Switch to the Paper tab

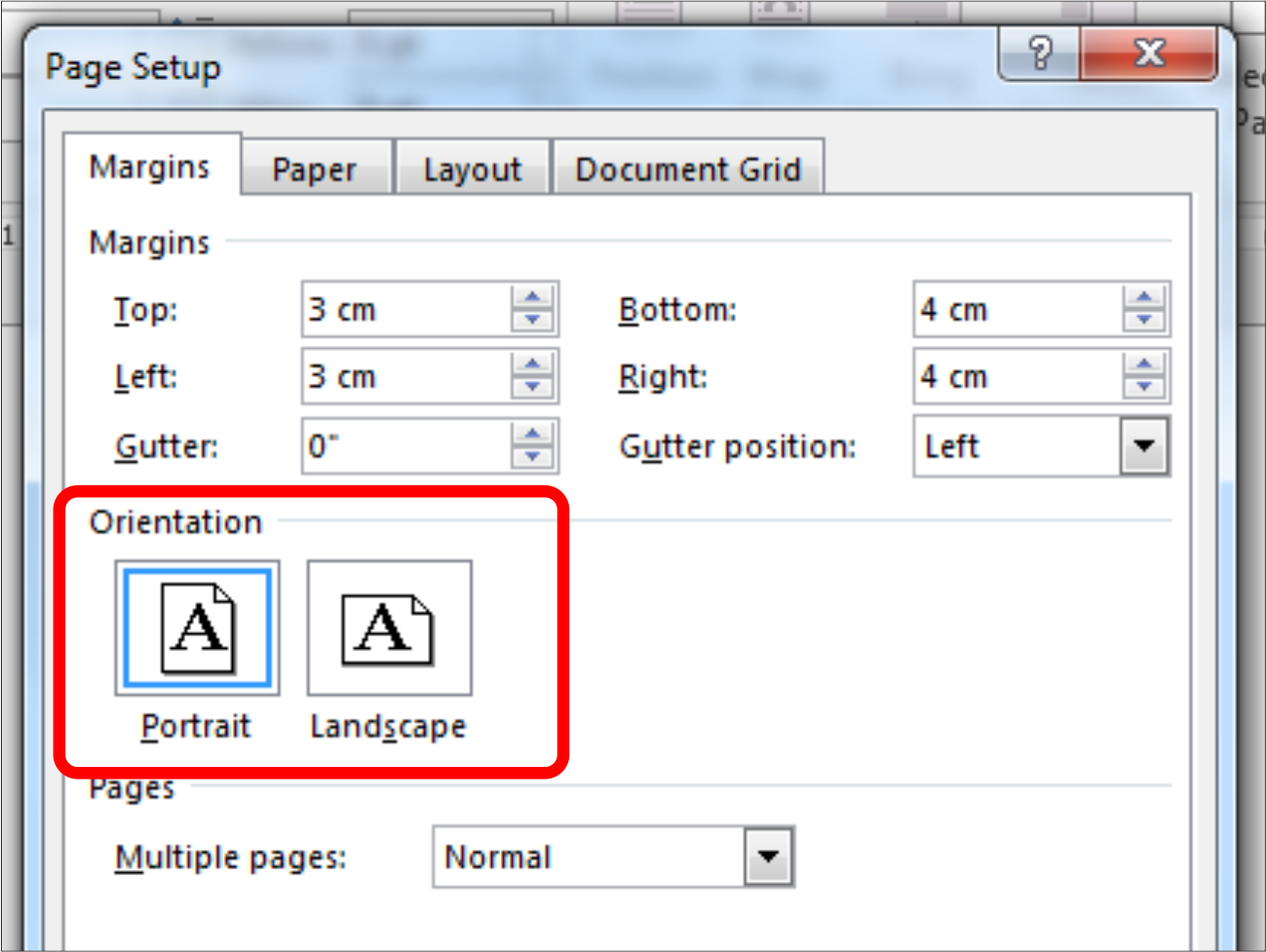click(x=314, y=170)
